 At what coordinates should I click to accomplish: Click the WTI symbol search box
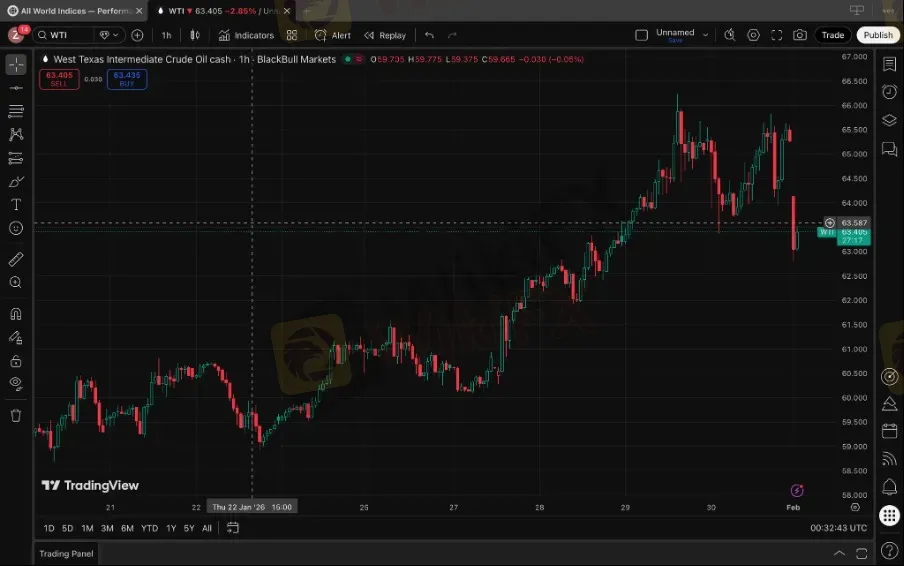63,35
